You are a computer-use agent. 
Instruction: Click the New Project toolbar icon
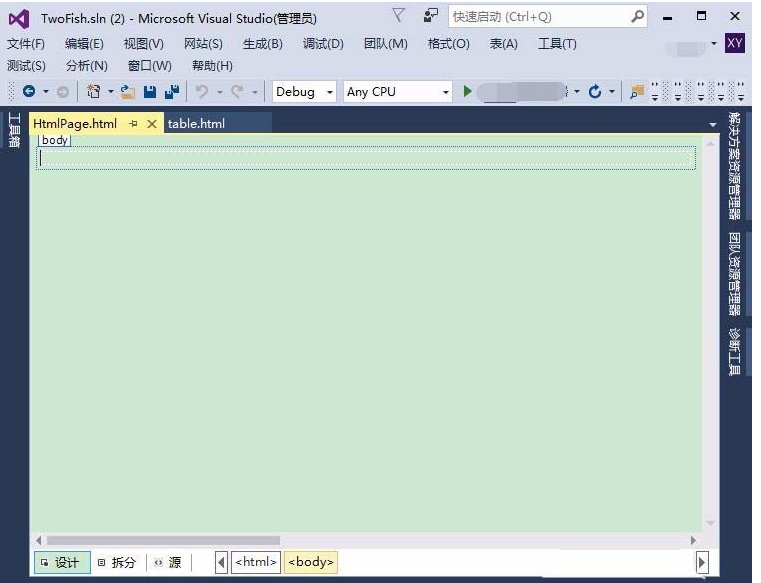[x=94, y=92]
